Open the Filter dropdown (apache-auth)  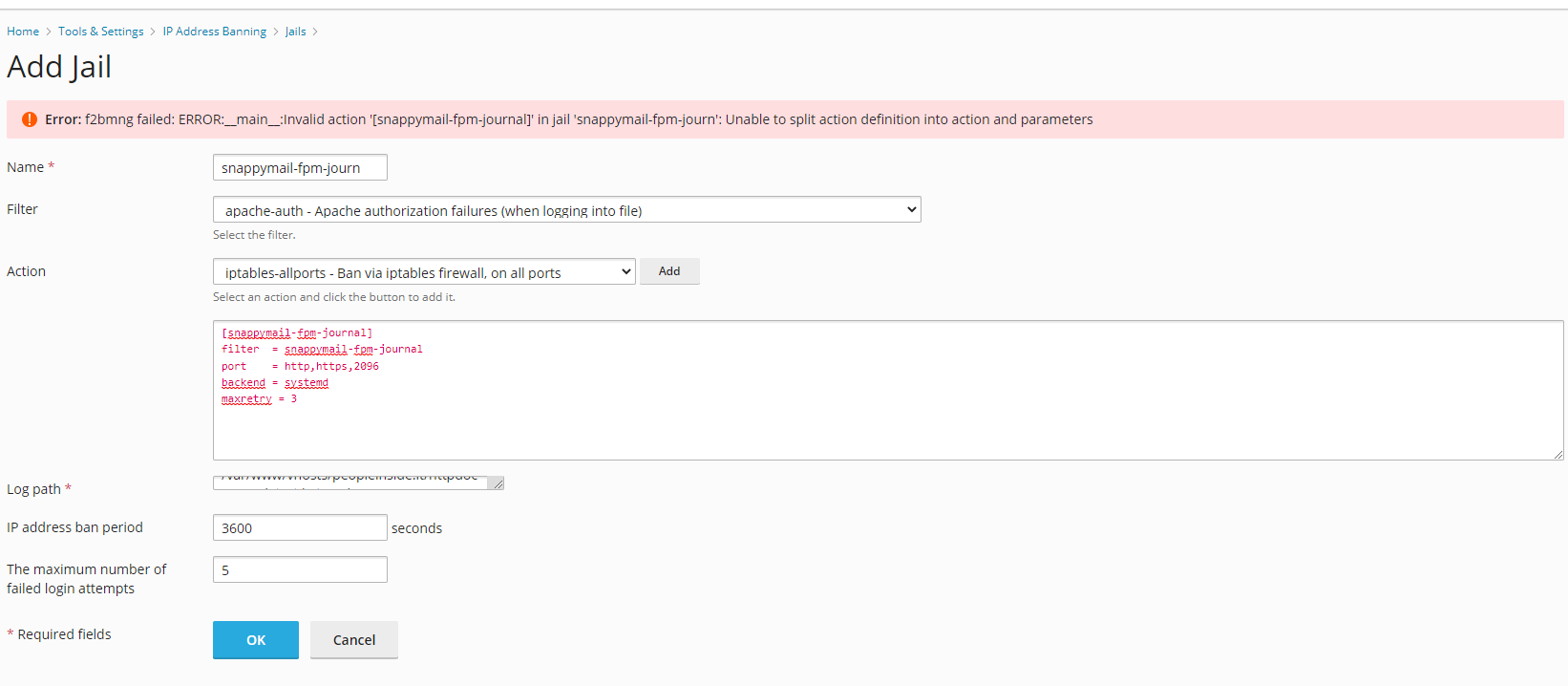(567, 210)
